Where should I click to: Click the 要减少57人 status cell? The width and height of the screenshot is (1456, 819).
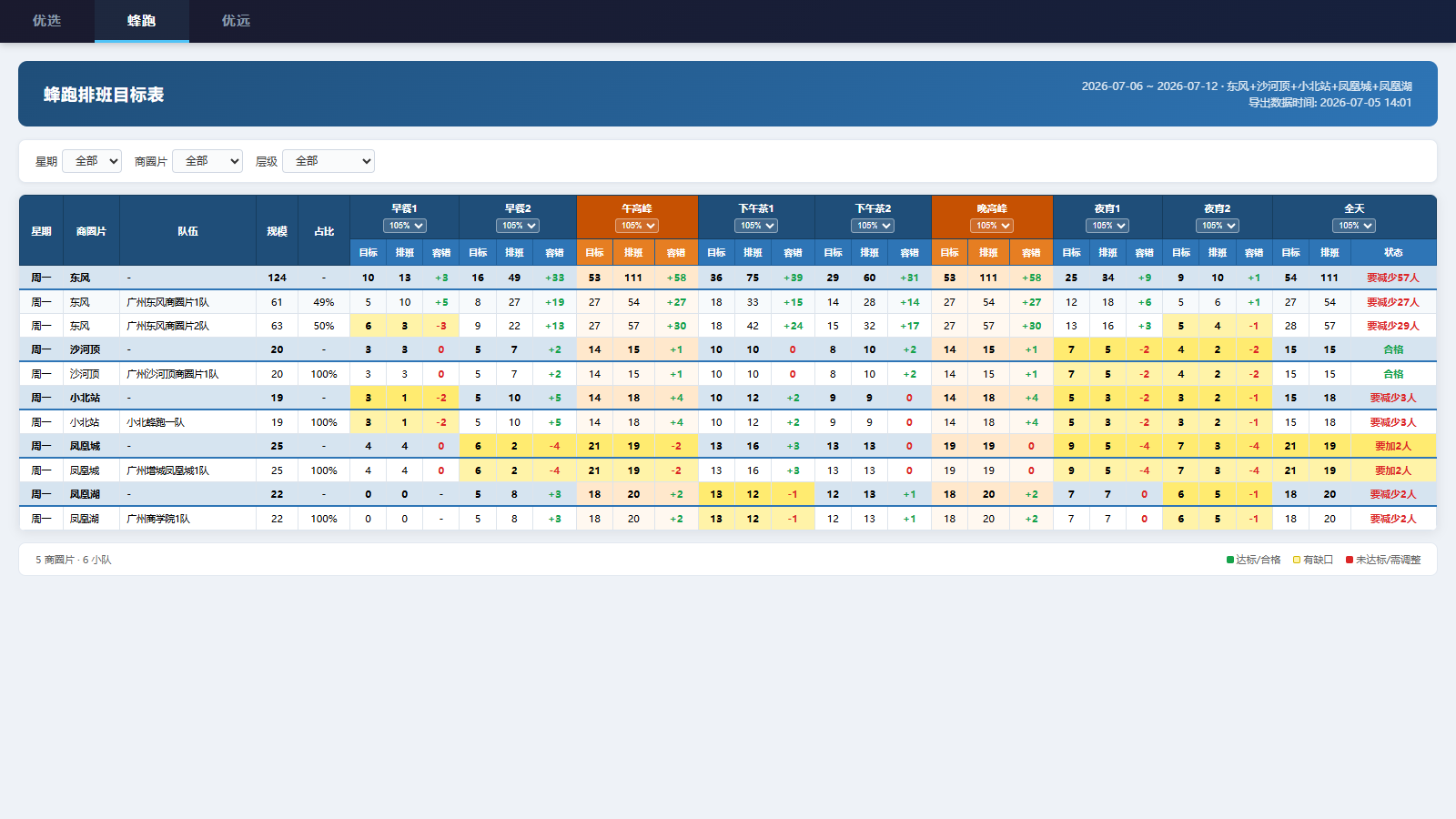pyautogui.click(x=1393, y=278)
